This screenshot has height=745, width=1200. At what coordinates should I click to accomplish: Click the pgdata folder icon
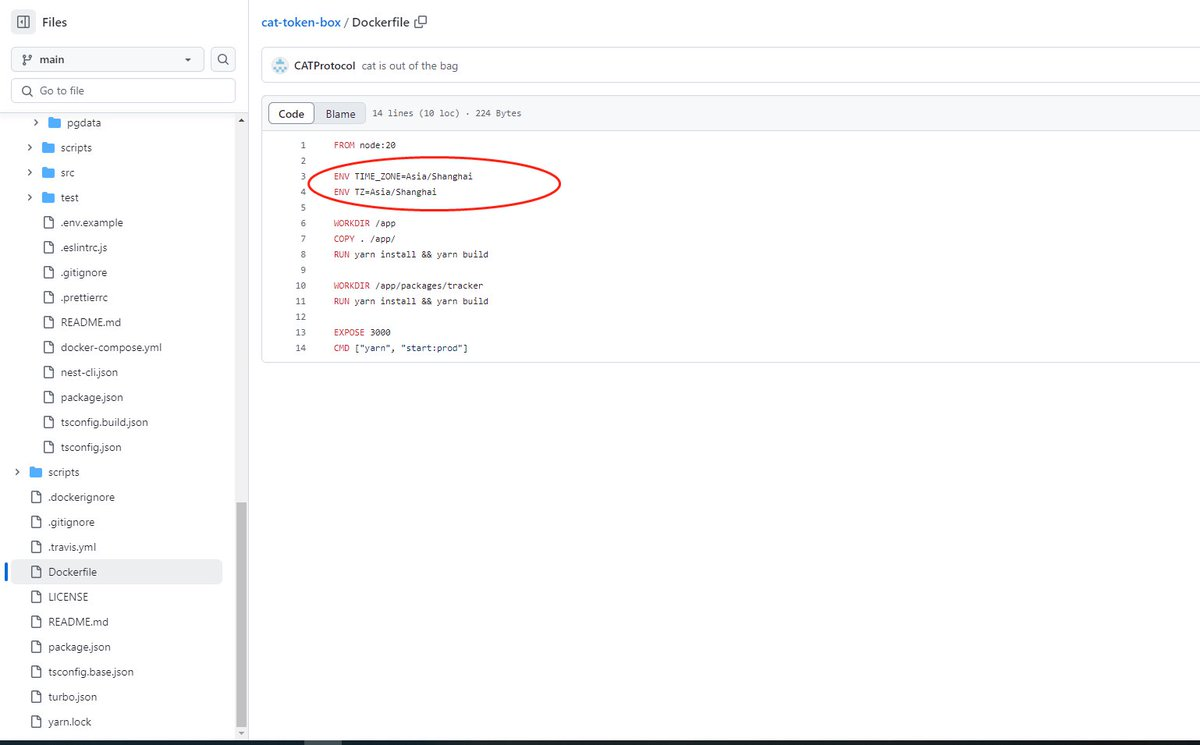pyautogui.click(x=55, y=123)
